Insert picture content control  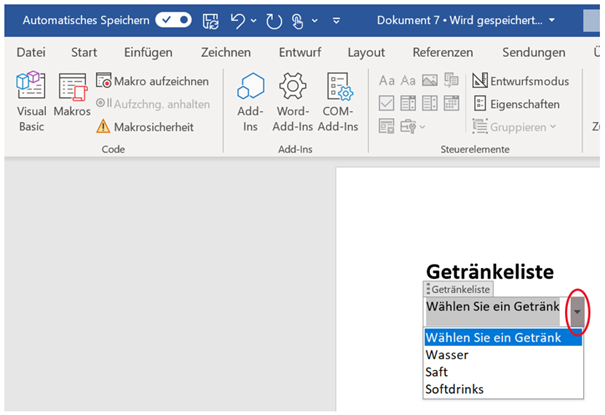pyautogui.click(x=429, y=81)
